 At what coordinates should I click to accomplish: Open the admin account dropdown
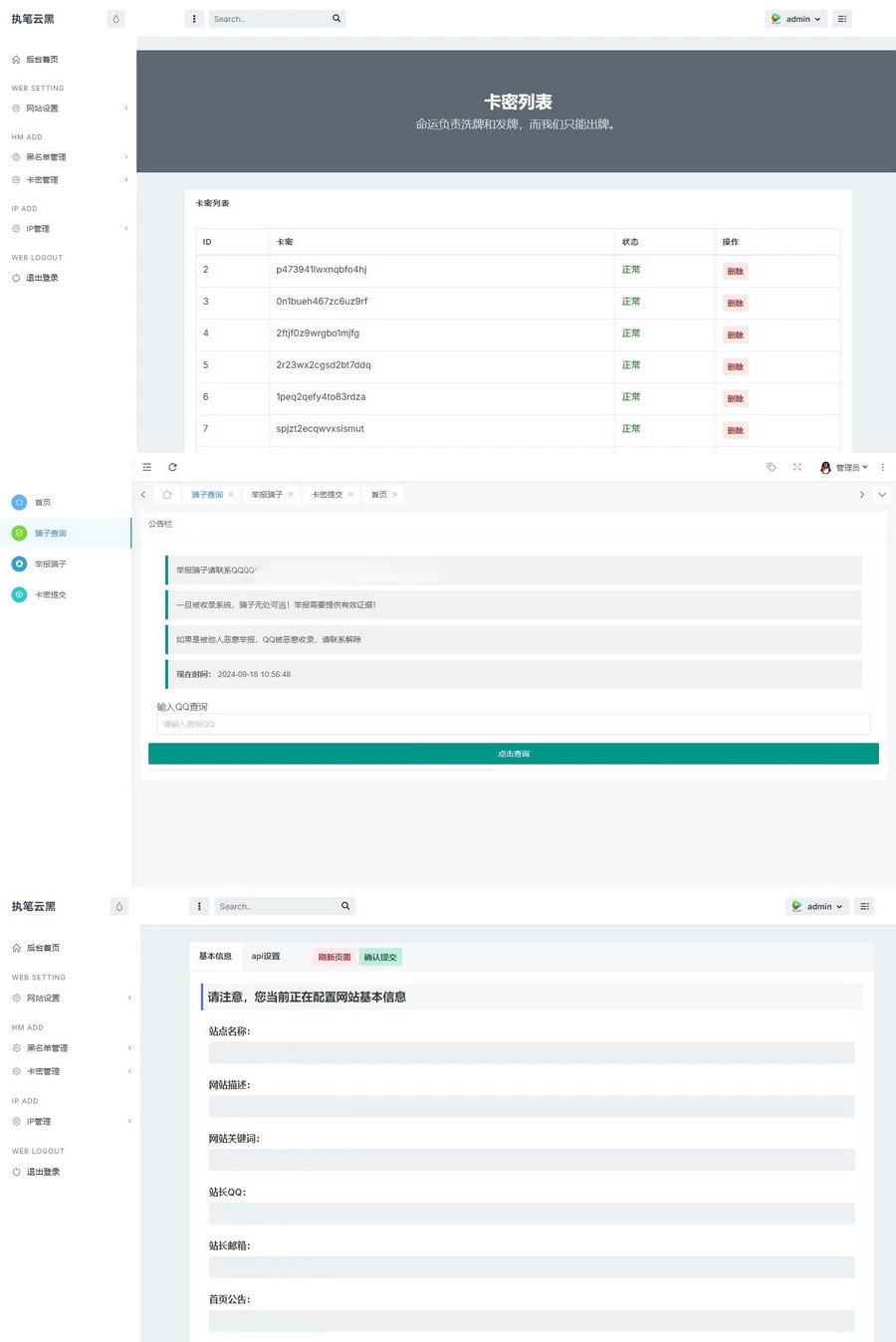(x=795, y=18)
